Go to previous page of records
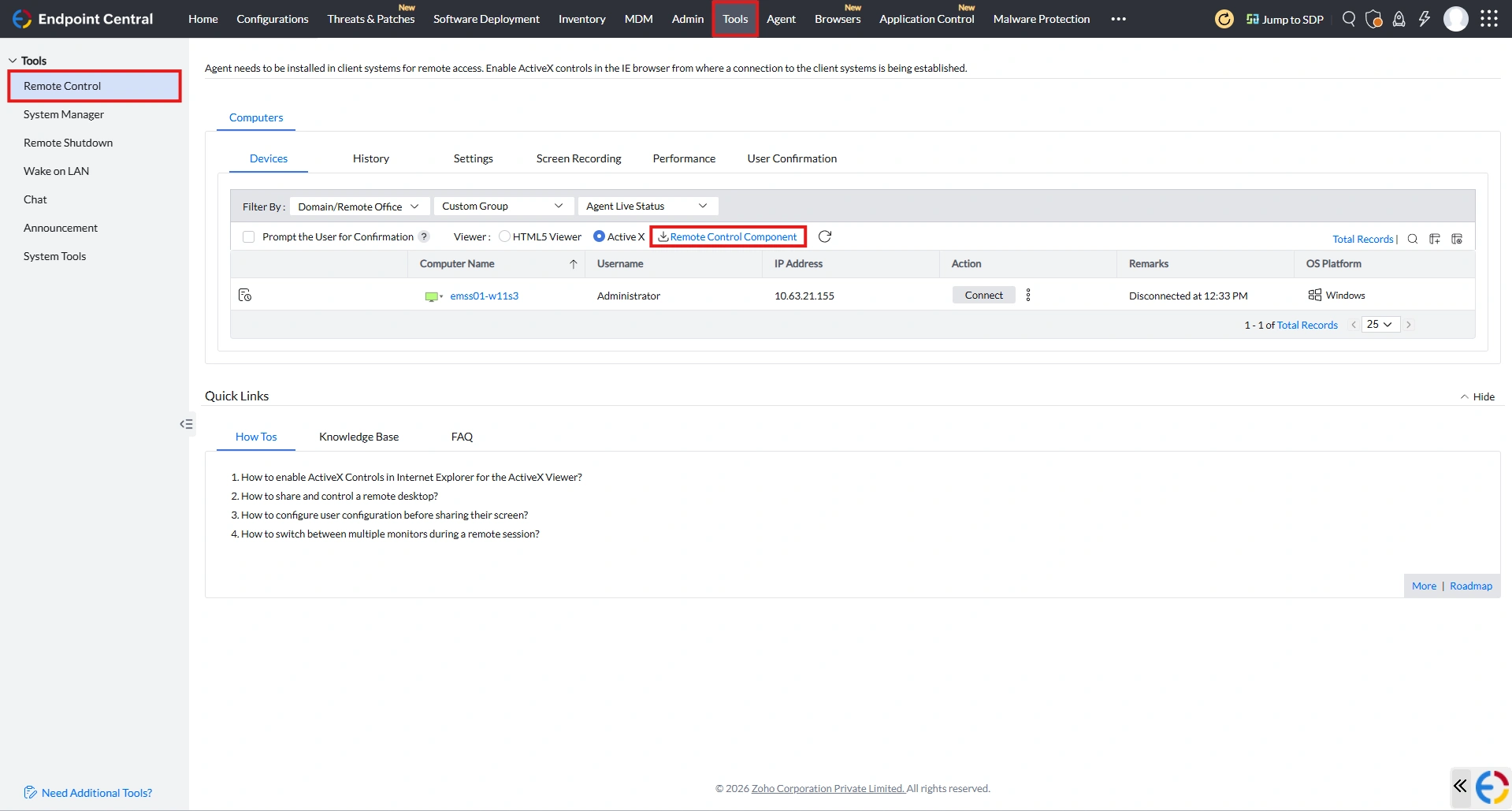Screen dimensions: 1512x811 click(1354, 325)
